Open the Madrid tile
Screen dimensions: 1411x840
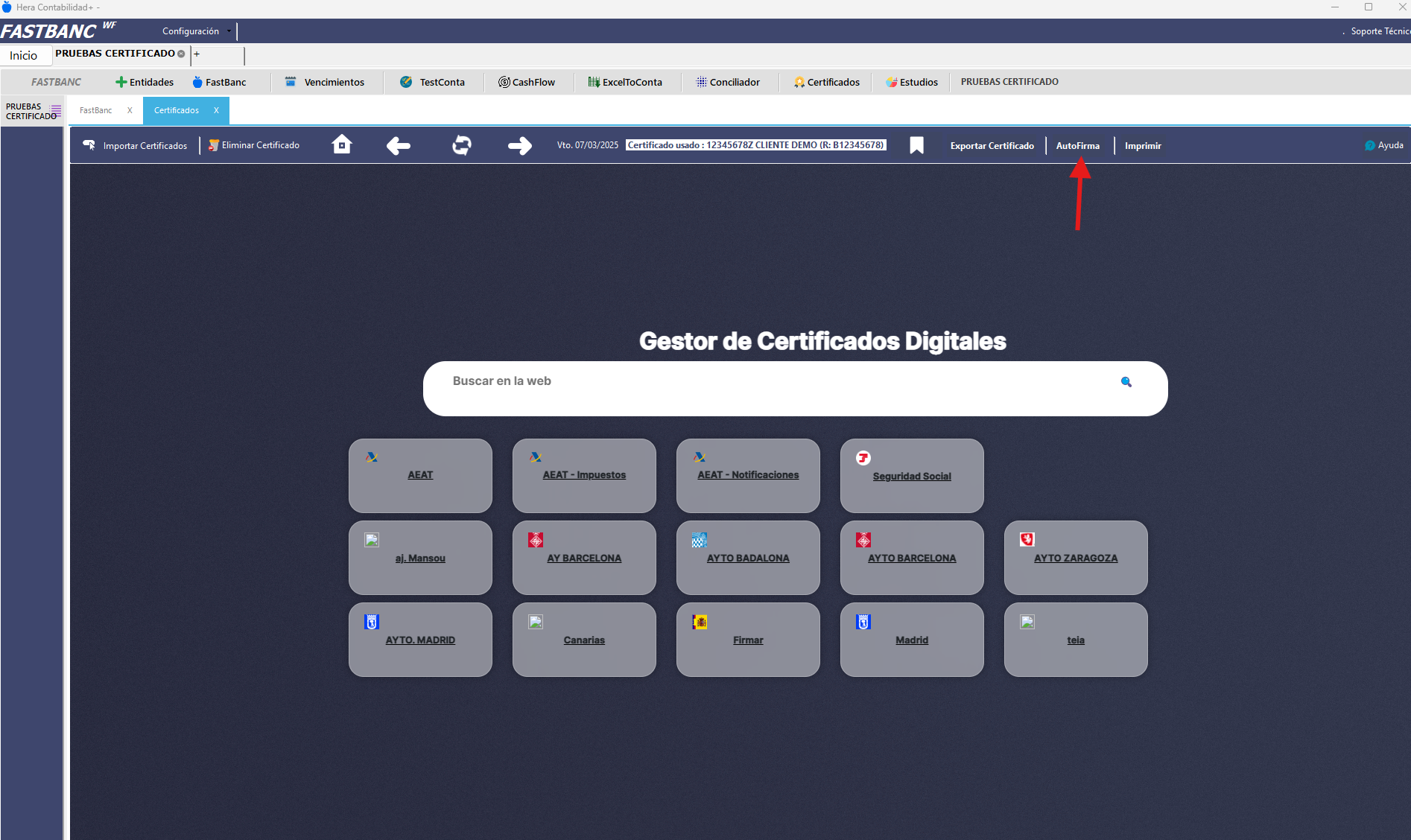(912, 640)
